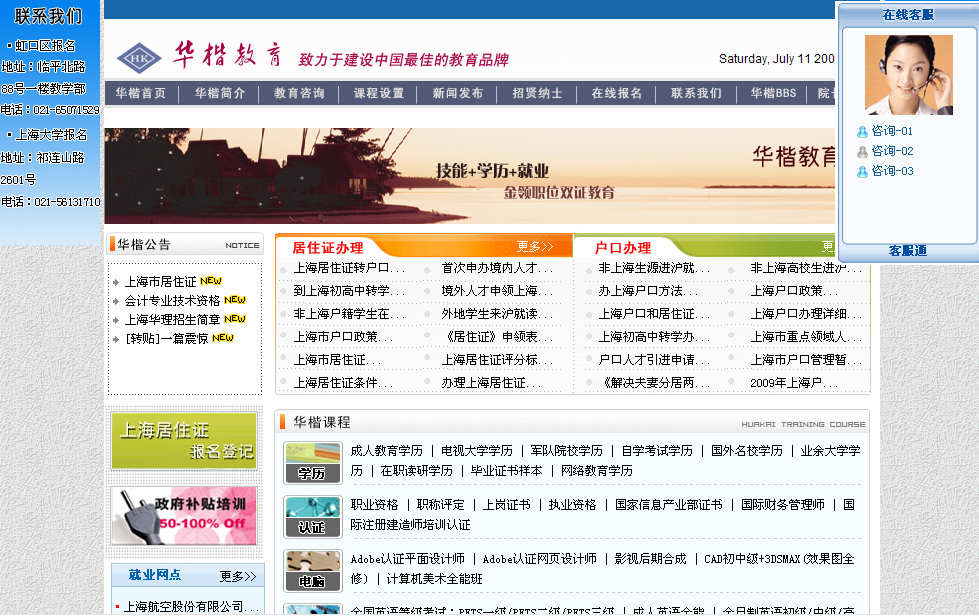Open 上海市户口管理暂 article link
The image size is (979, 616).
pos(805,360)
